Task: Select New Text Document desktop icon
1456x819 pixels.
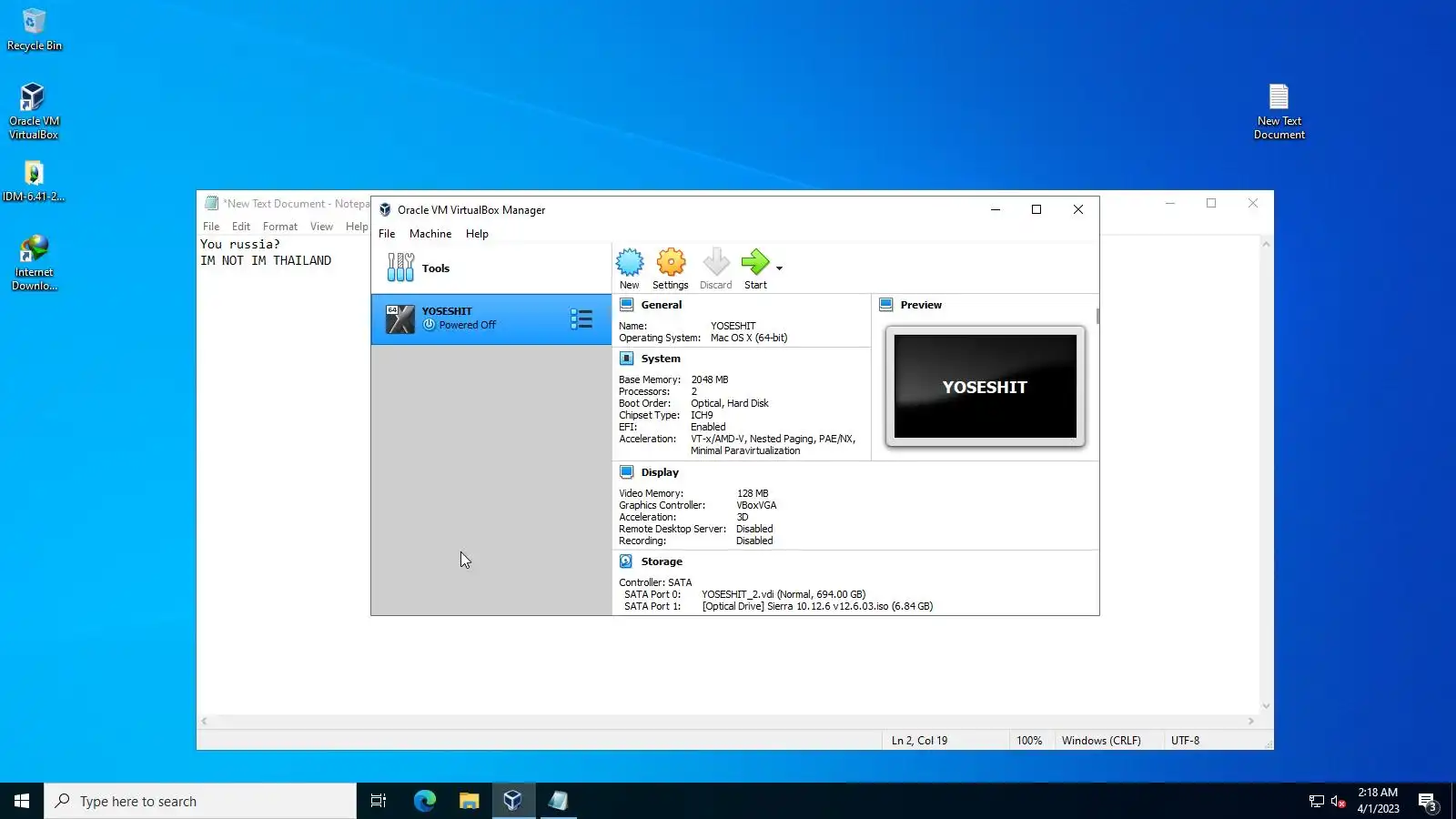Action: (x=1279, y=111)
